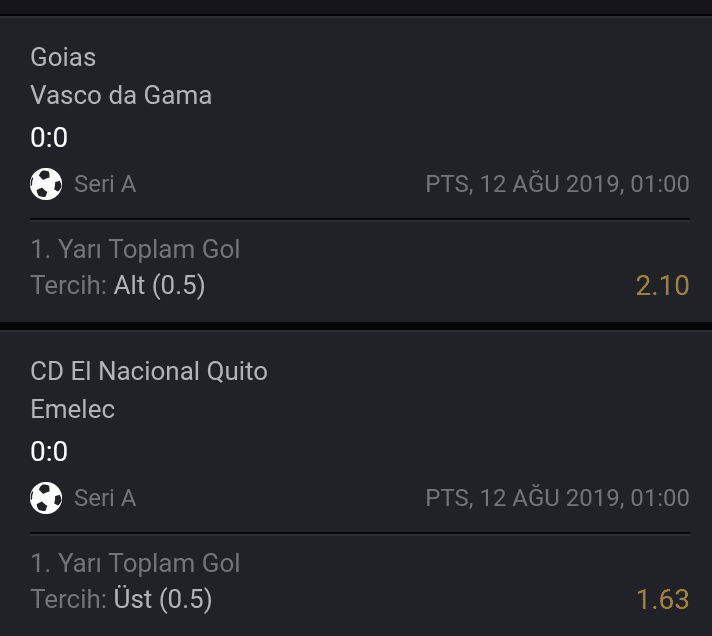Click the 0:0 score of Emelec match
The image size is (712, 636).
pyautogui.click(x=49, y=451)
